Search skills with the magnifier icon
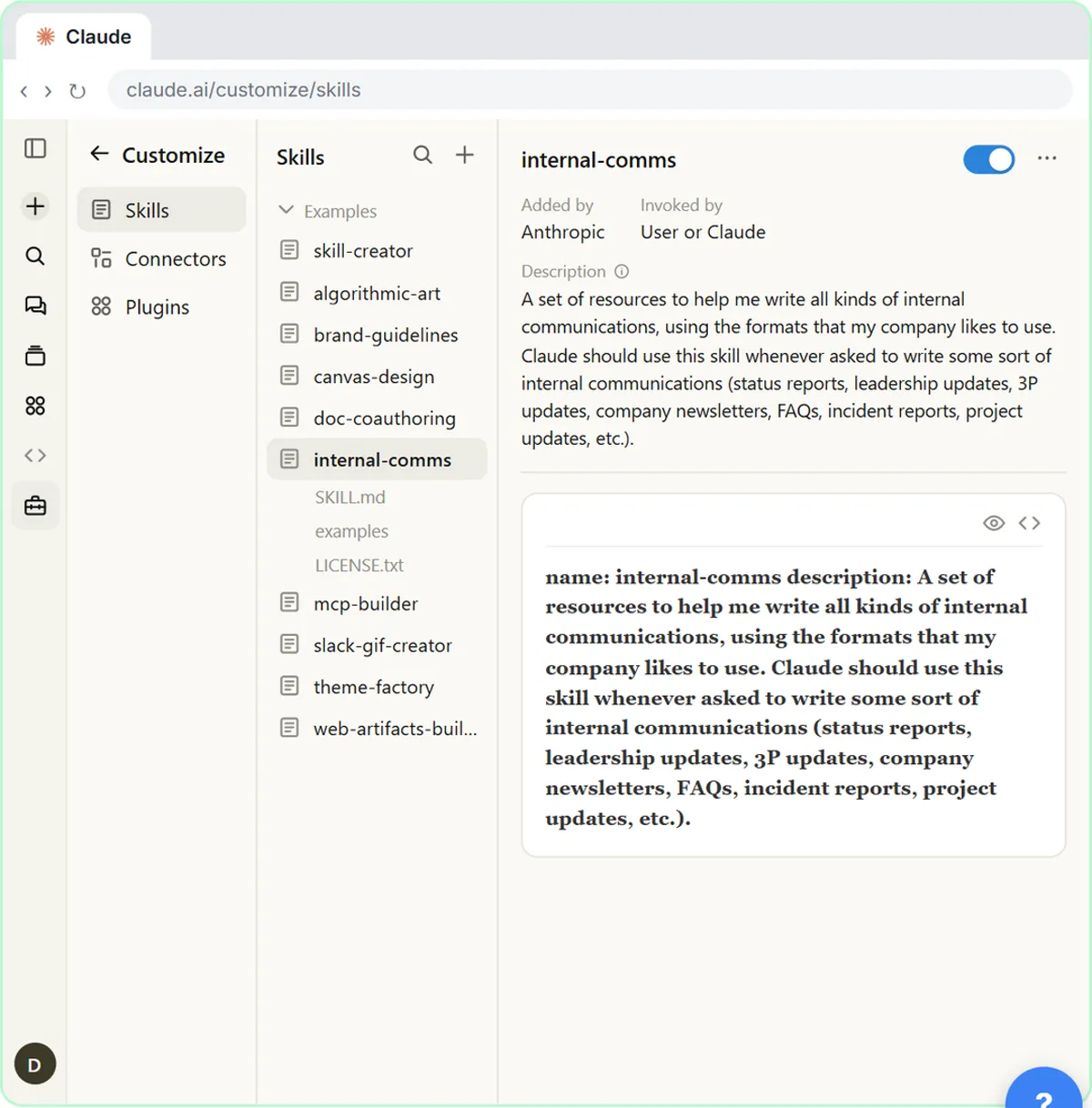Image resolution: width=1092 pixels, height=1108 pixels. (422, 155)
